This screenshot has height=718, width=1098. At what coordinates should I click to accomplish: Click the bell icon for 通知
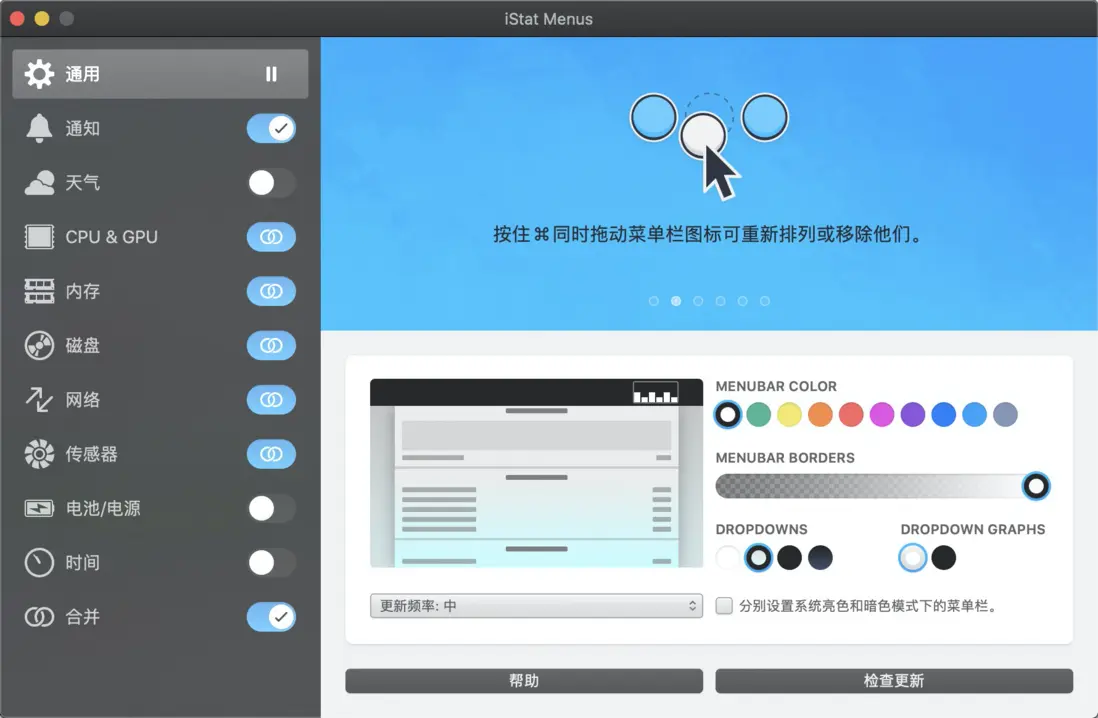tap(39, 128)
